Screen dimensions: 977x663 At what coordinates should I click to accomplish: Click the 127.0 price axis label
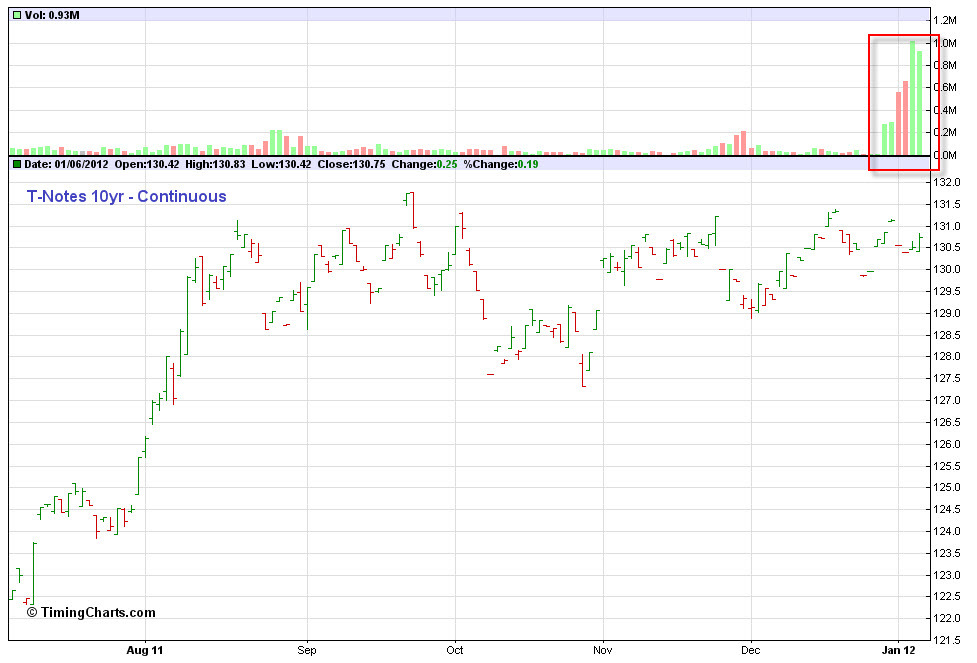click(946, 401)
